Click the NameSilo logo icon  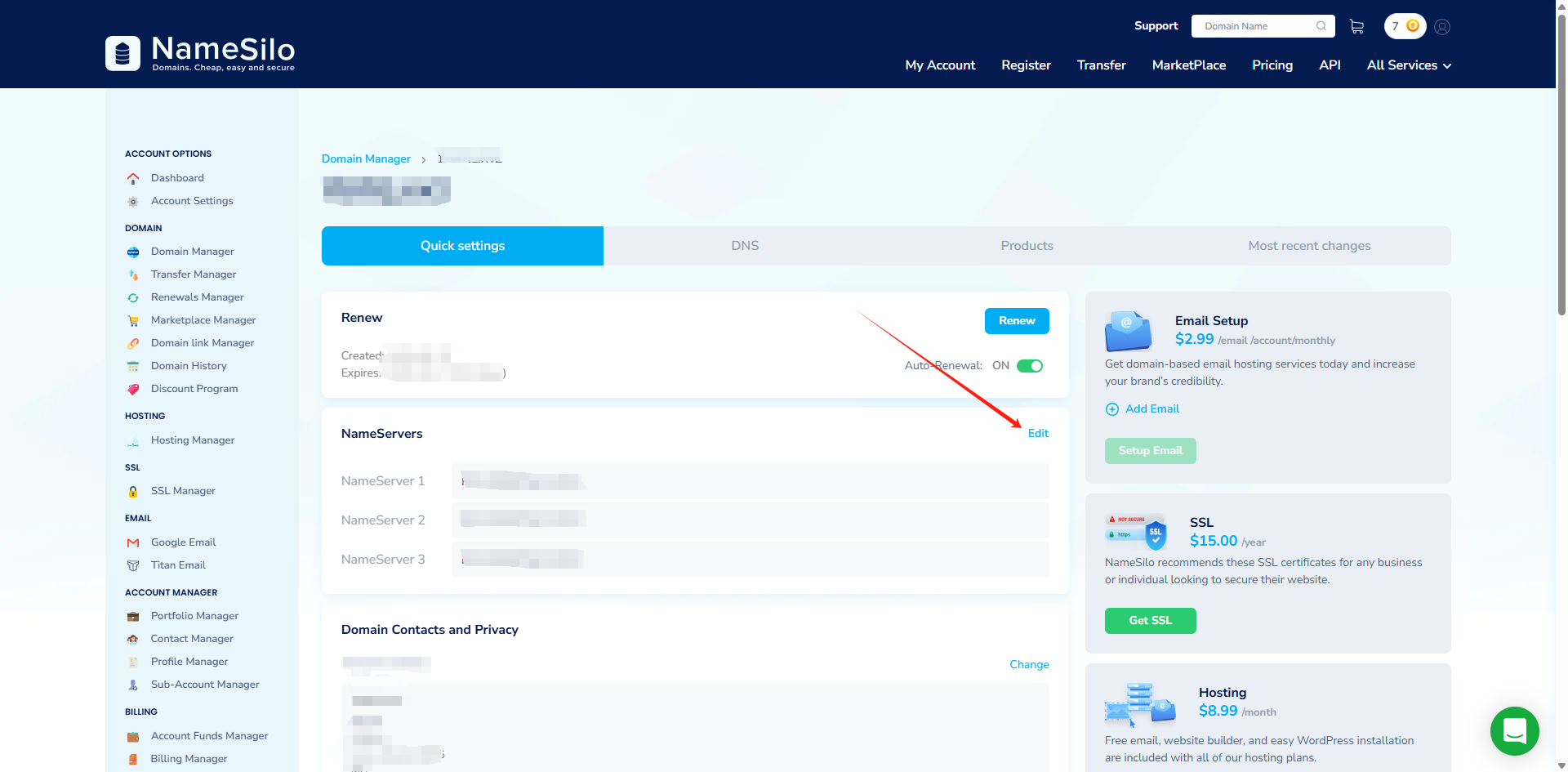click(122, 54)
